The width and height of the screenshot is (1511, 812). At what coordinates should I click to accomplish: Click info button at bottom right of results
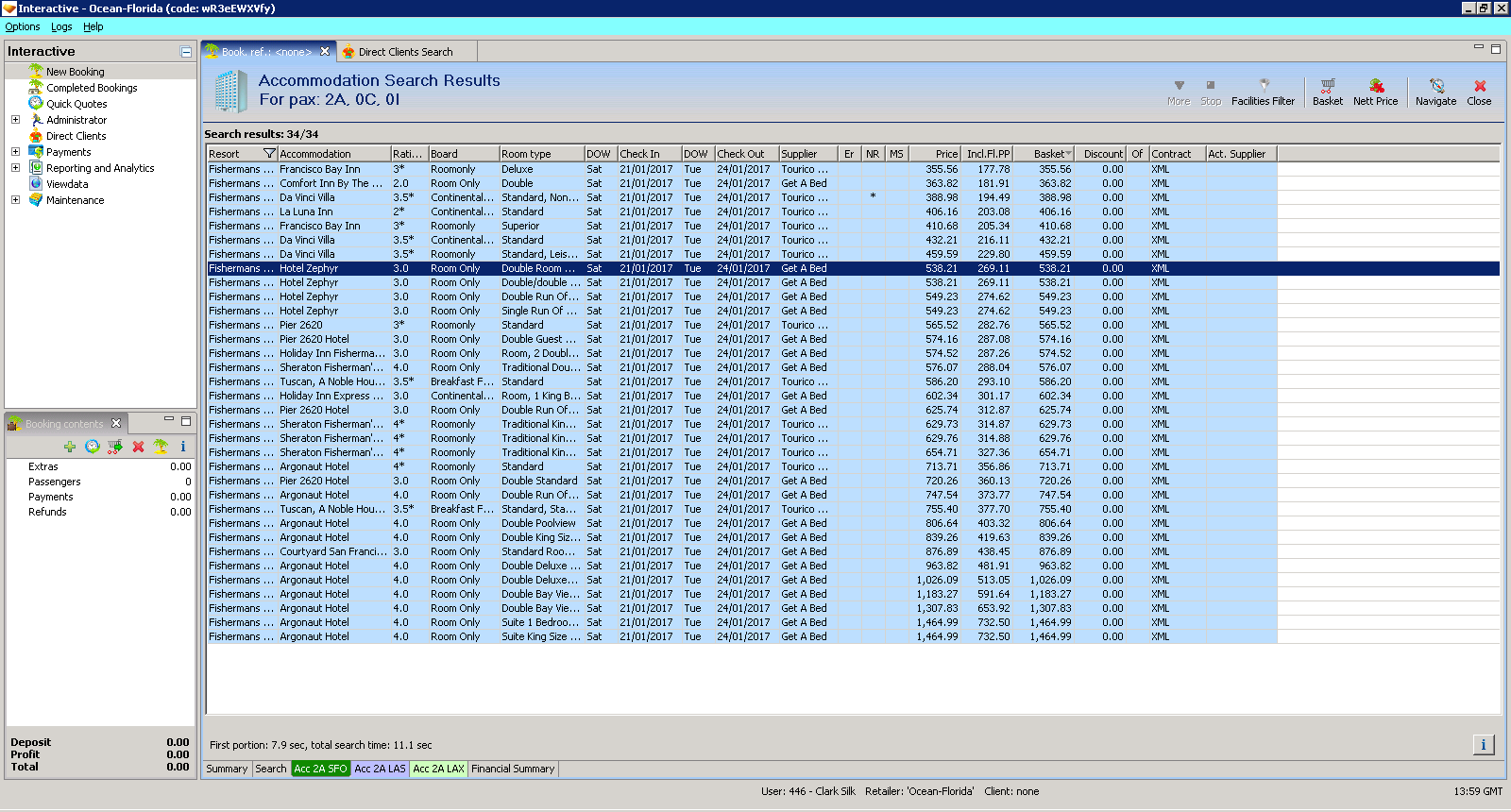pos(1484,745)
